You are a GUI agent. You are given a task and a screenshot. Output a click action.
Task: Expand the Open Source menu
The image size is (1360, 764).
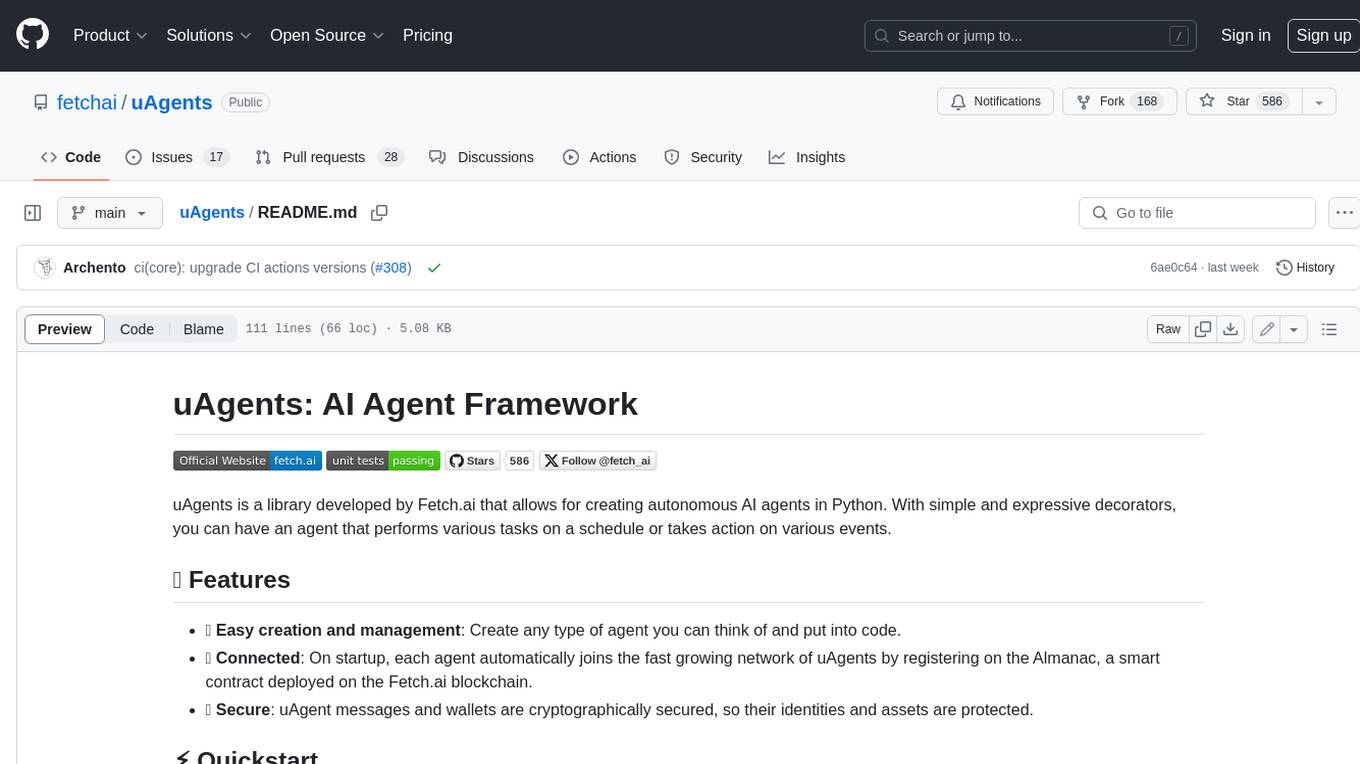(x=327, y=35)
